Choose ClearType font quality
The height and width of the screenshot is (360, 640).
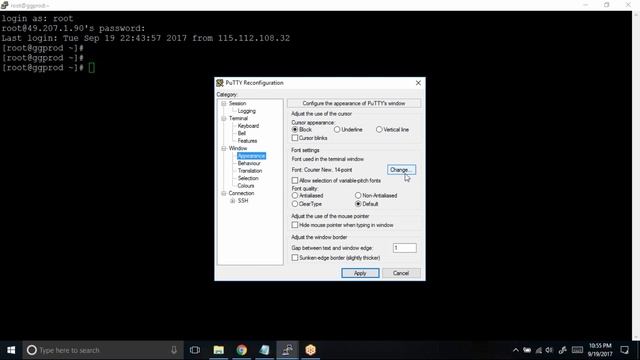pyautogui.click(x=295, y=204)
